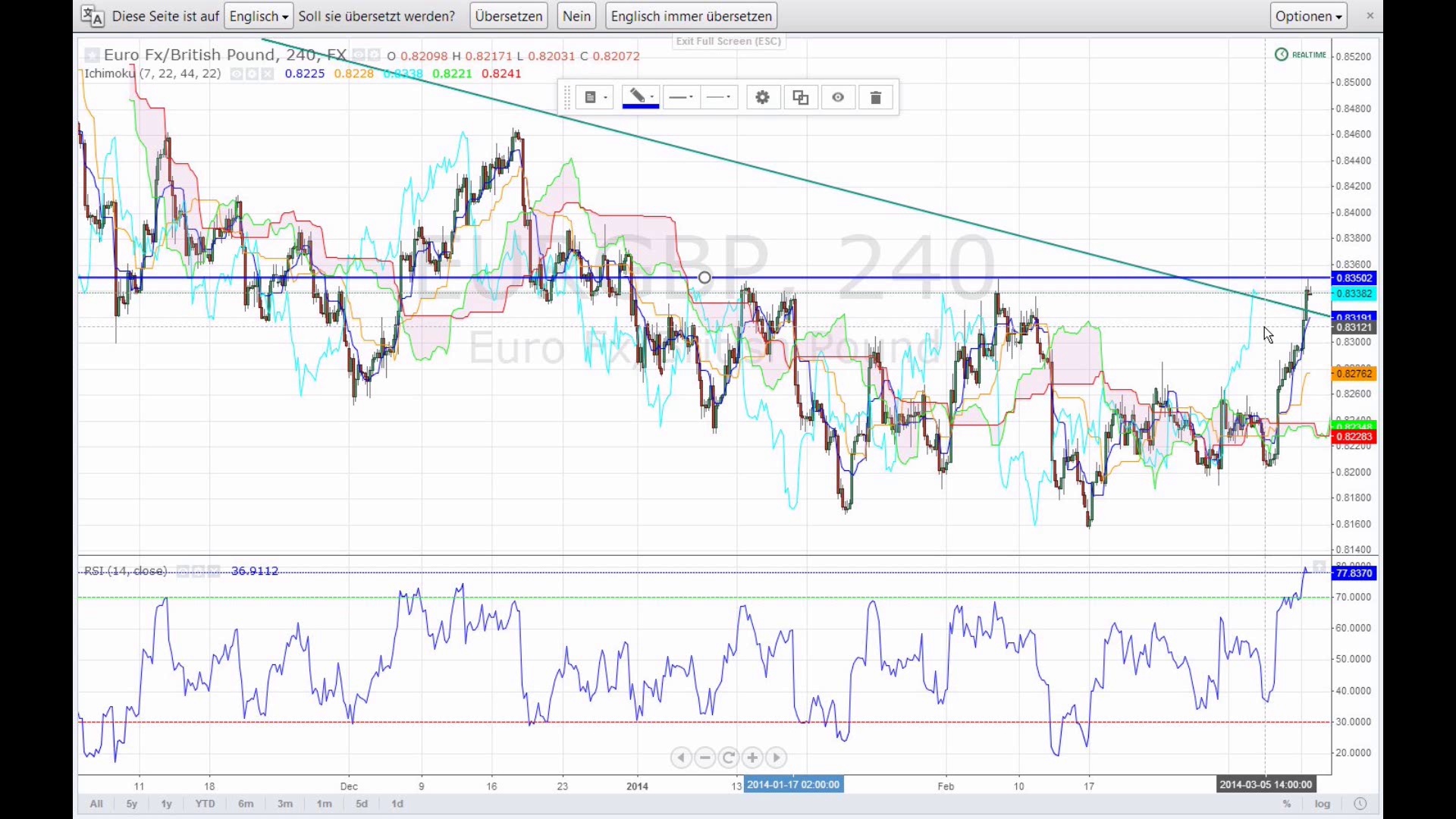Open the line color pencil dropdown

(x=641, y=97)
